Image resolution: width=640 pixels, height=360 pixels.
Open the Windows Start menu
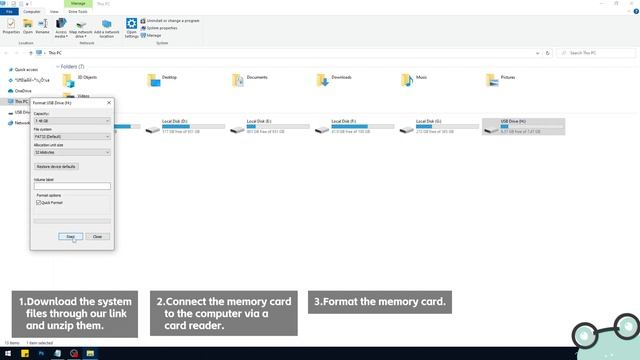point(8,353)
